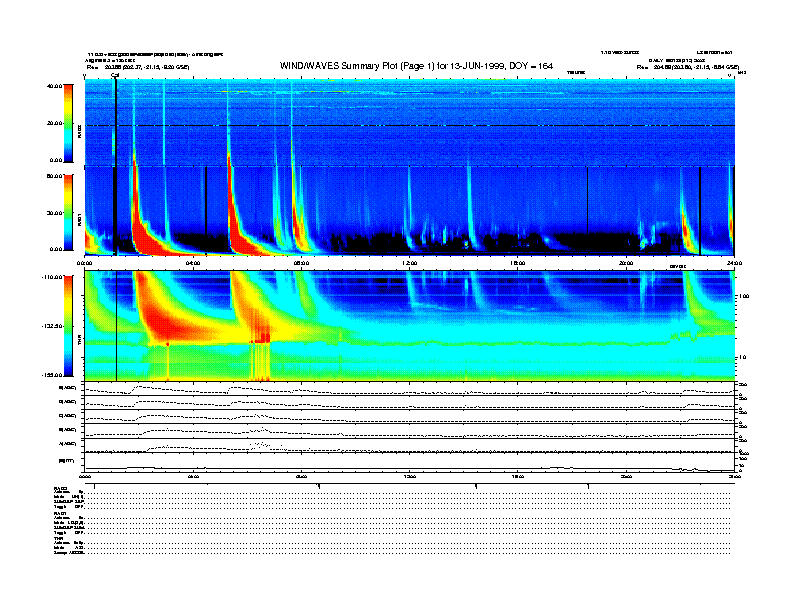The height and width of the screenshot is (612, 792).
Task: Click the 12:00 label on the bottom time axis
Action: point(409,476)
